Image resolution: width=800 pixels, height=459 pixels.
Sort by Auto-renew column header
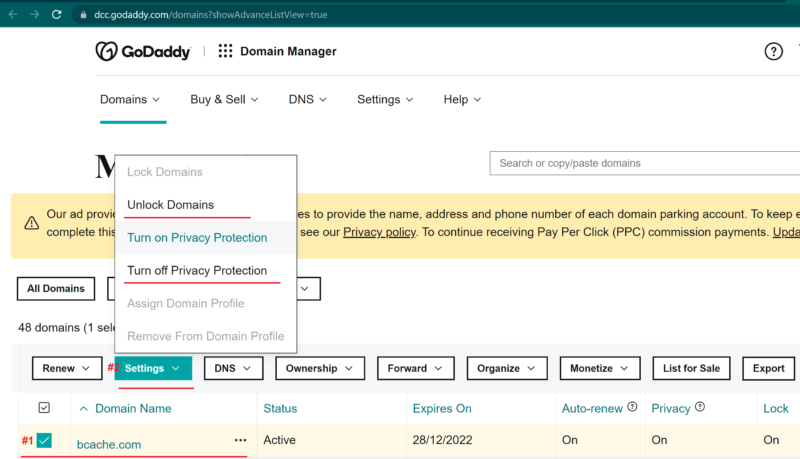click(592, 409)
